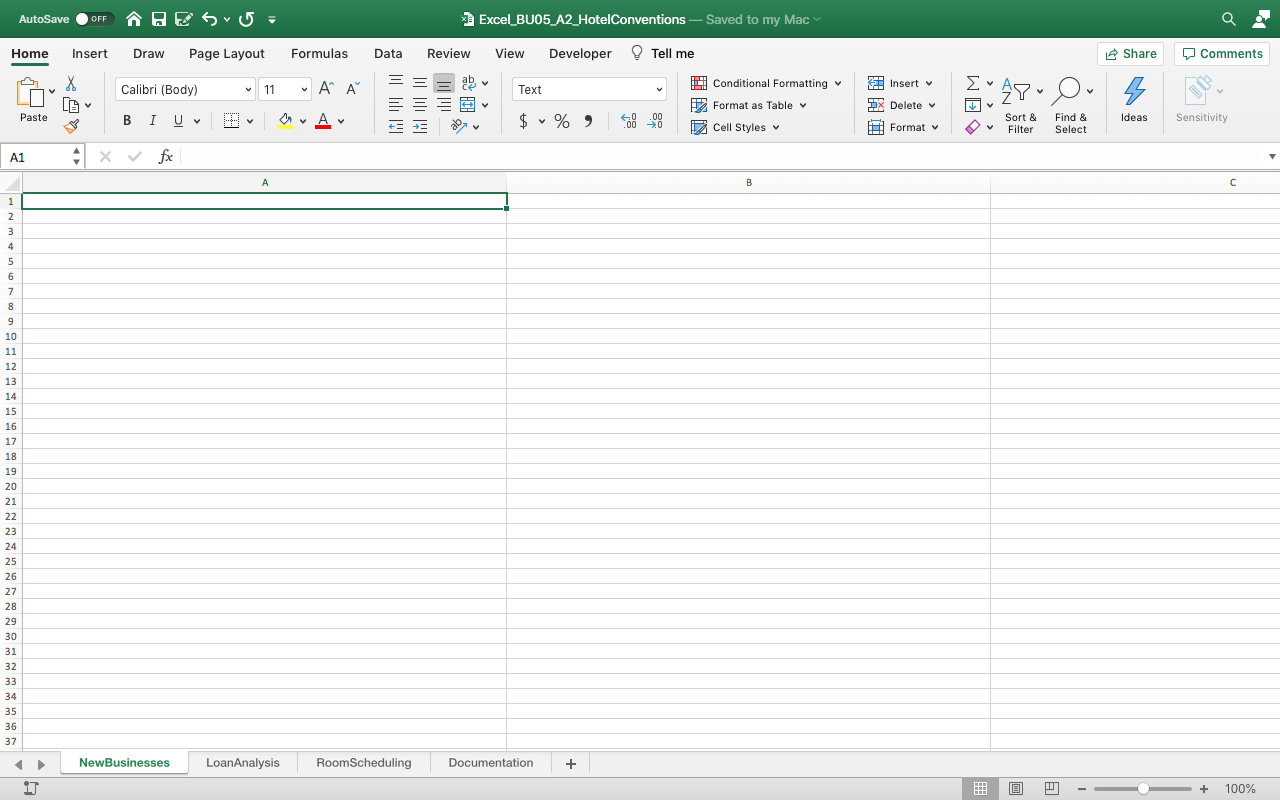This screenshot has height=800, width=1280.
Task: Click the Merge & Center icon
Action: pos(467,105)
